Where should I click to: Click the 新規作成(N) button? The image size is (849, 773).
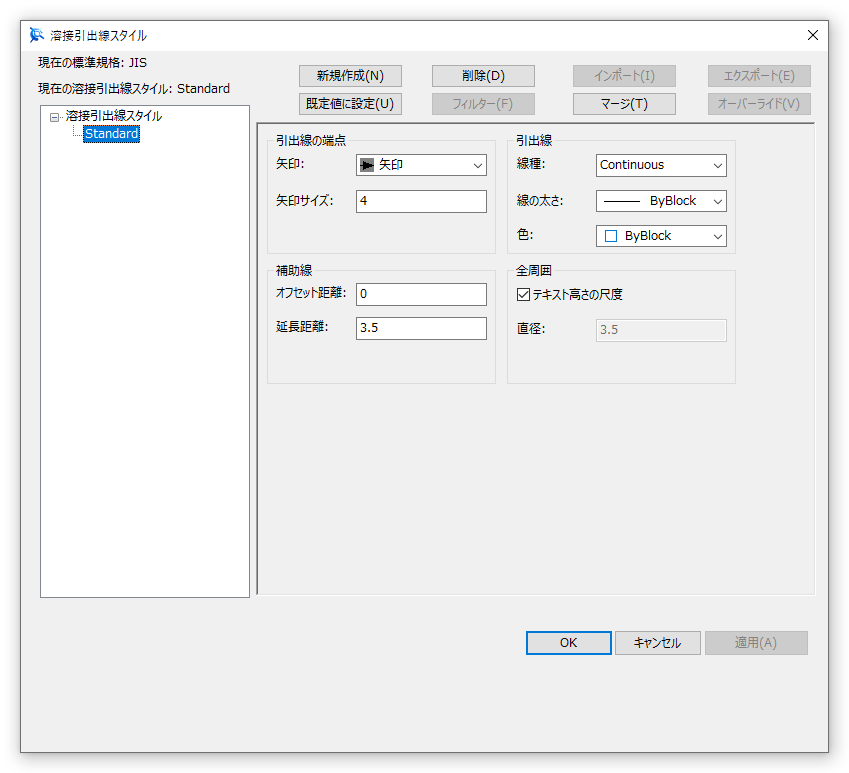click(350, 76)
